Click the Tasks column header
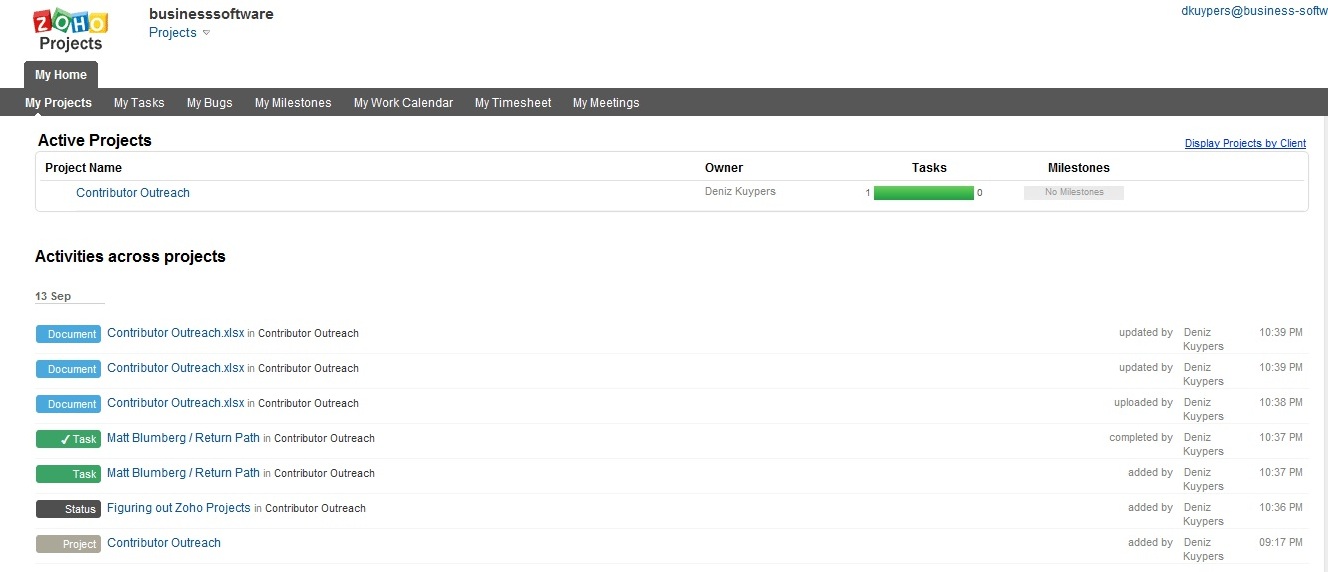 point(929,168)
